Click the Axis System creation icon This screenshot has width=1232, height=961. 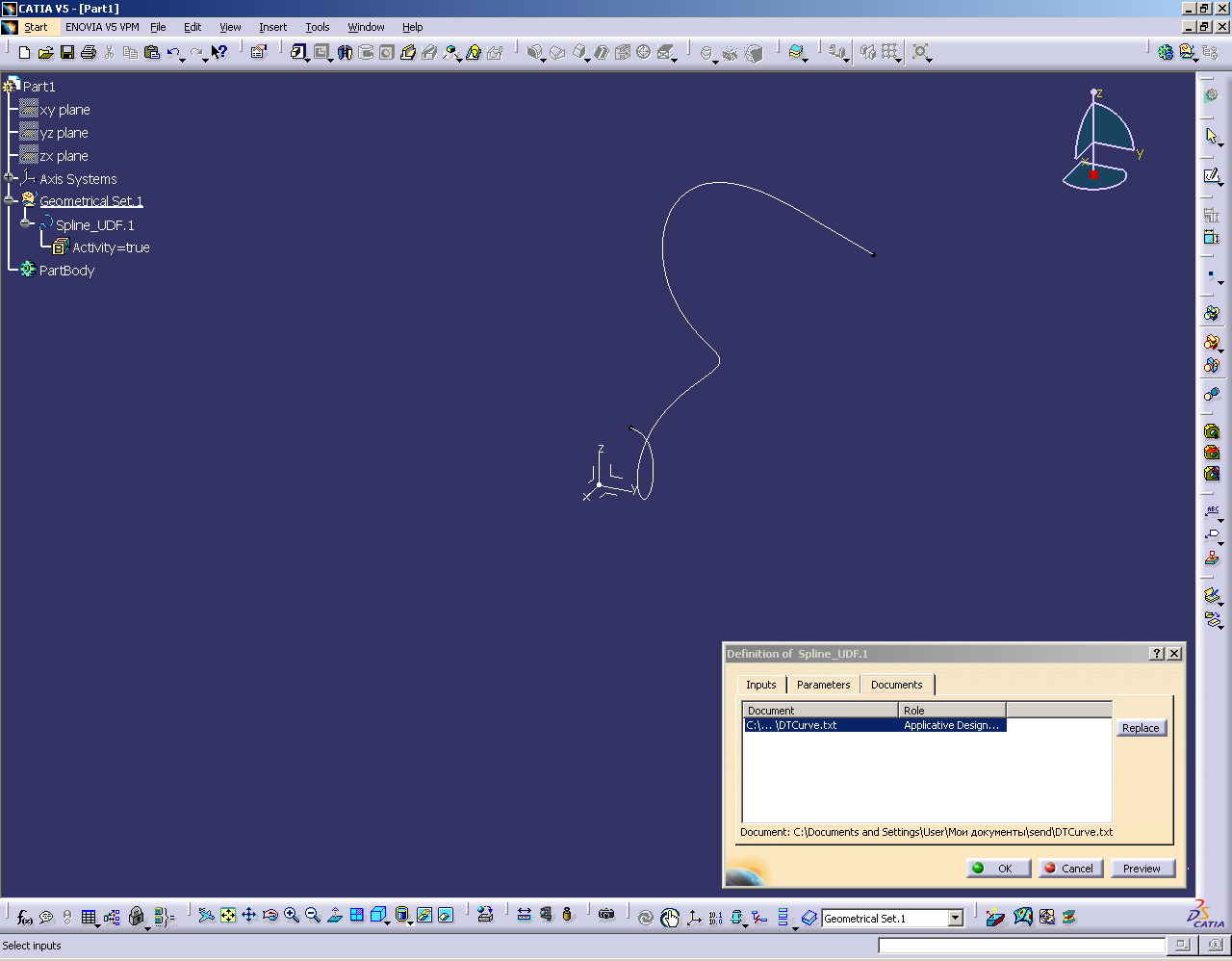[694, 919]
